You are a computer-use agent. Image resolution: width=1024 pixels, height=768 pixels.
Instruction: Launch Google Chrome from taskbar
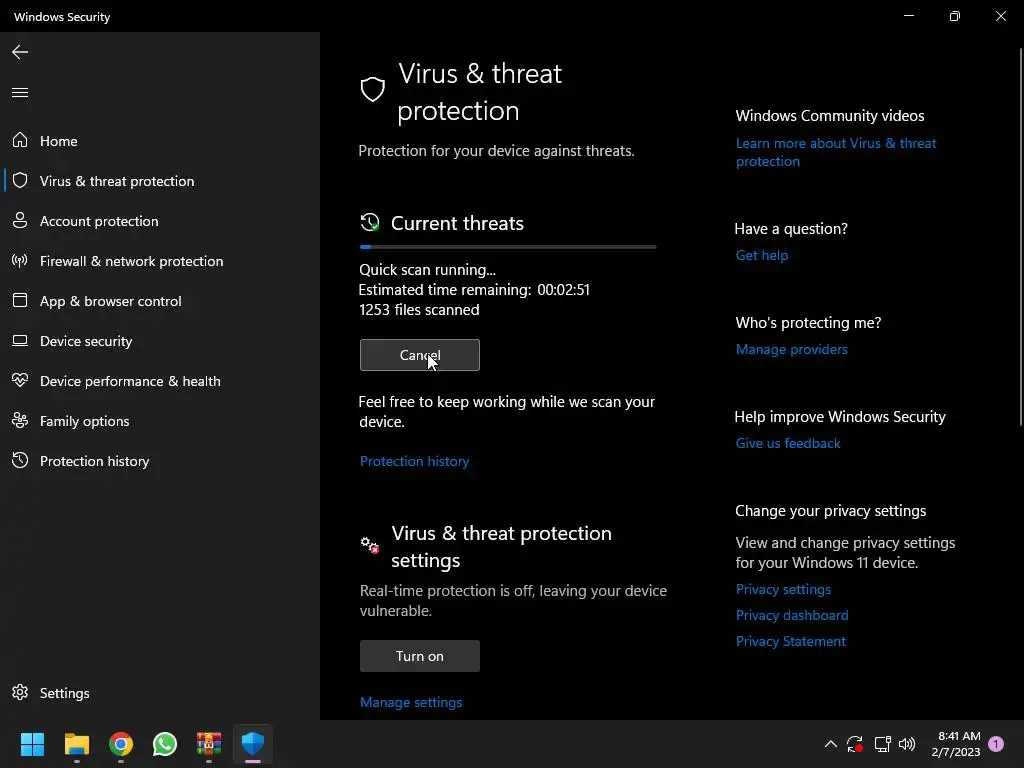click(x=121, y=744)
